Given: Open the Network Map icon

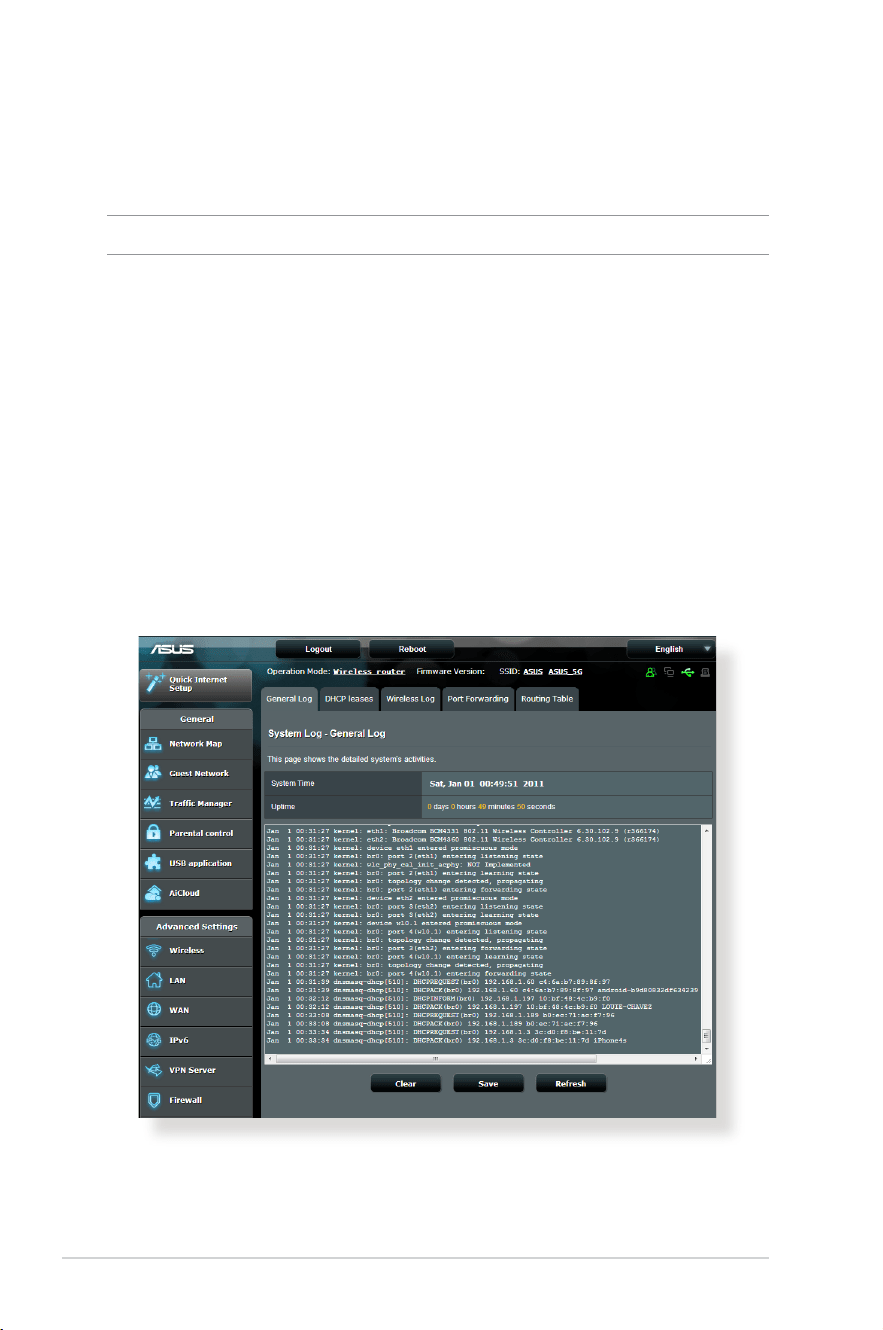Looking at the screenshot, I should tap(154, 744).
